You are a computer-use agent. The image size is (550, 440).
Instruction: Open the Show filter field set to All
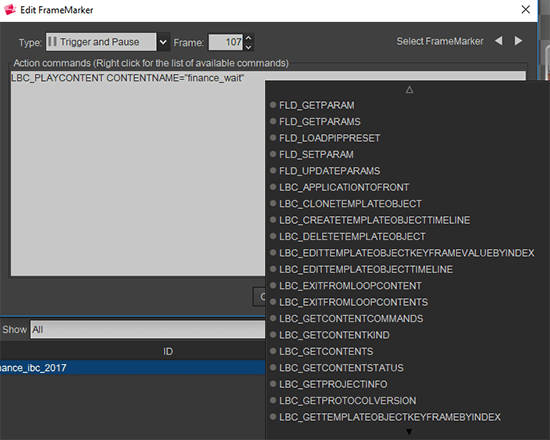(148, 329)
